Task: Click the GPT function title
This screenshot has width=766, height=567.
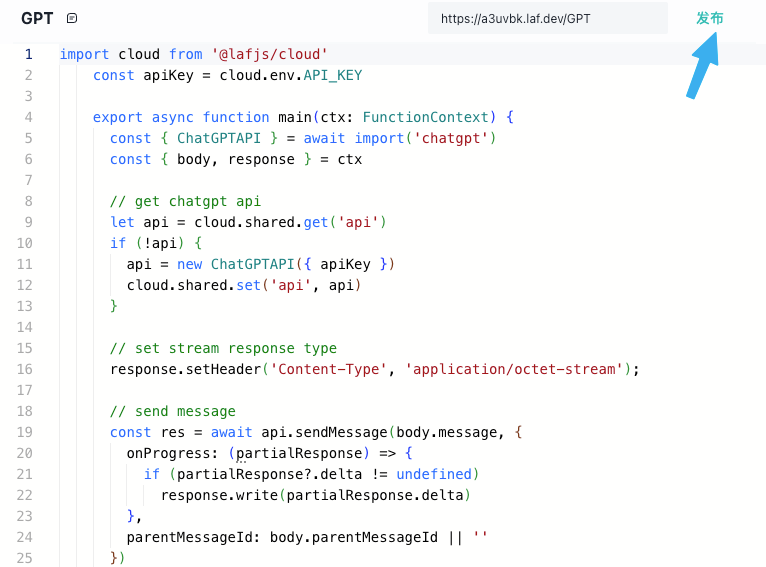Action: tap(37, 18)
